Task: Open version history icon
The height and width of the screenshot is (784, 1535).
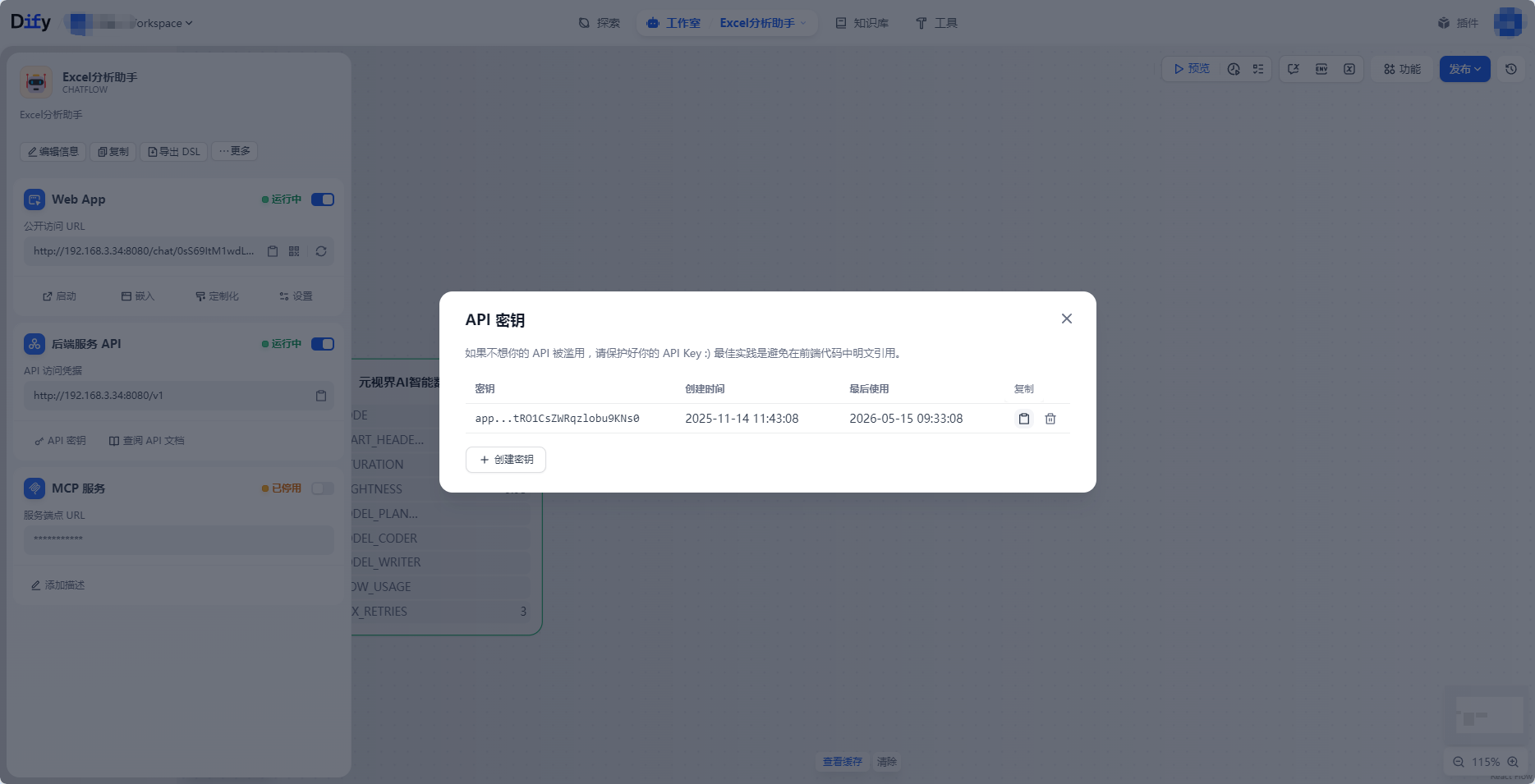Action: point(1511,69)
